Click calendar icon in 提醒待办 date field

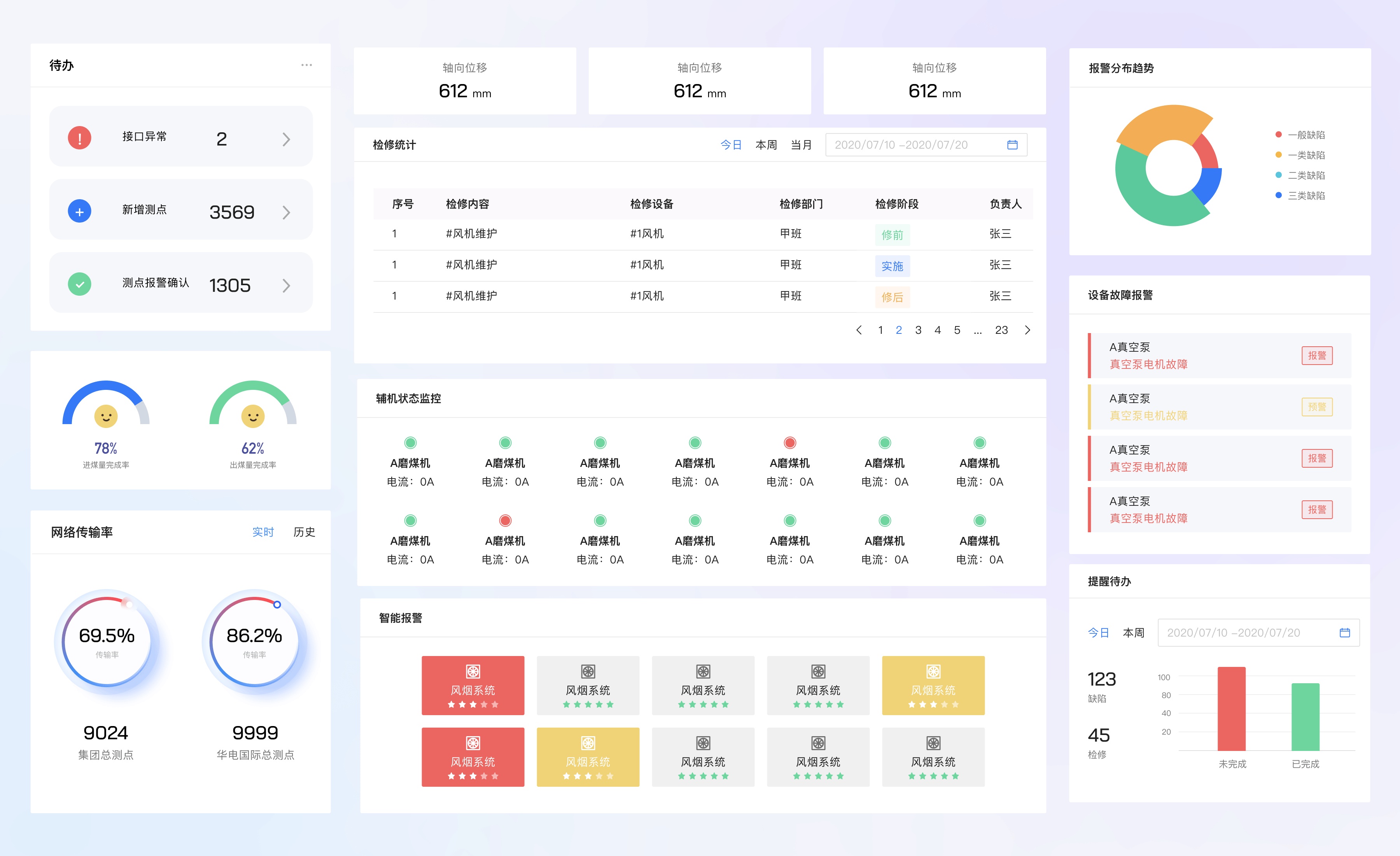coord(1344,633)
